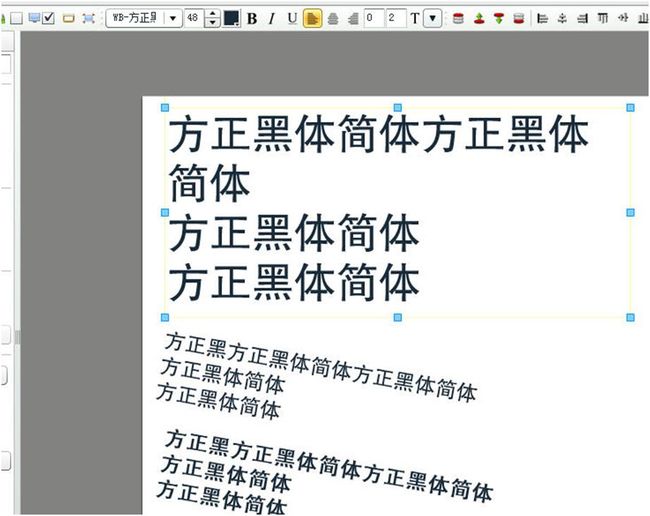The width and height of the screenshot is (650, 516).
Task: Select top-right handle of text box
Action: coord(631,108)
